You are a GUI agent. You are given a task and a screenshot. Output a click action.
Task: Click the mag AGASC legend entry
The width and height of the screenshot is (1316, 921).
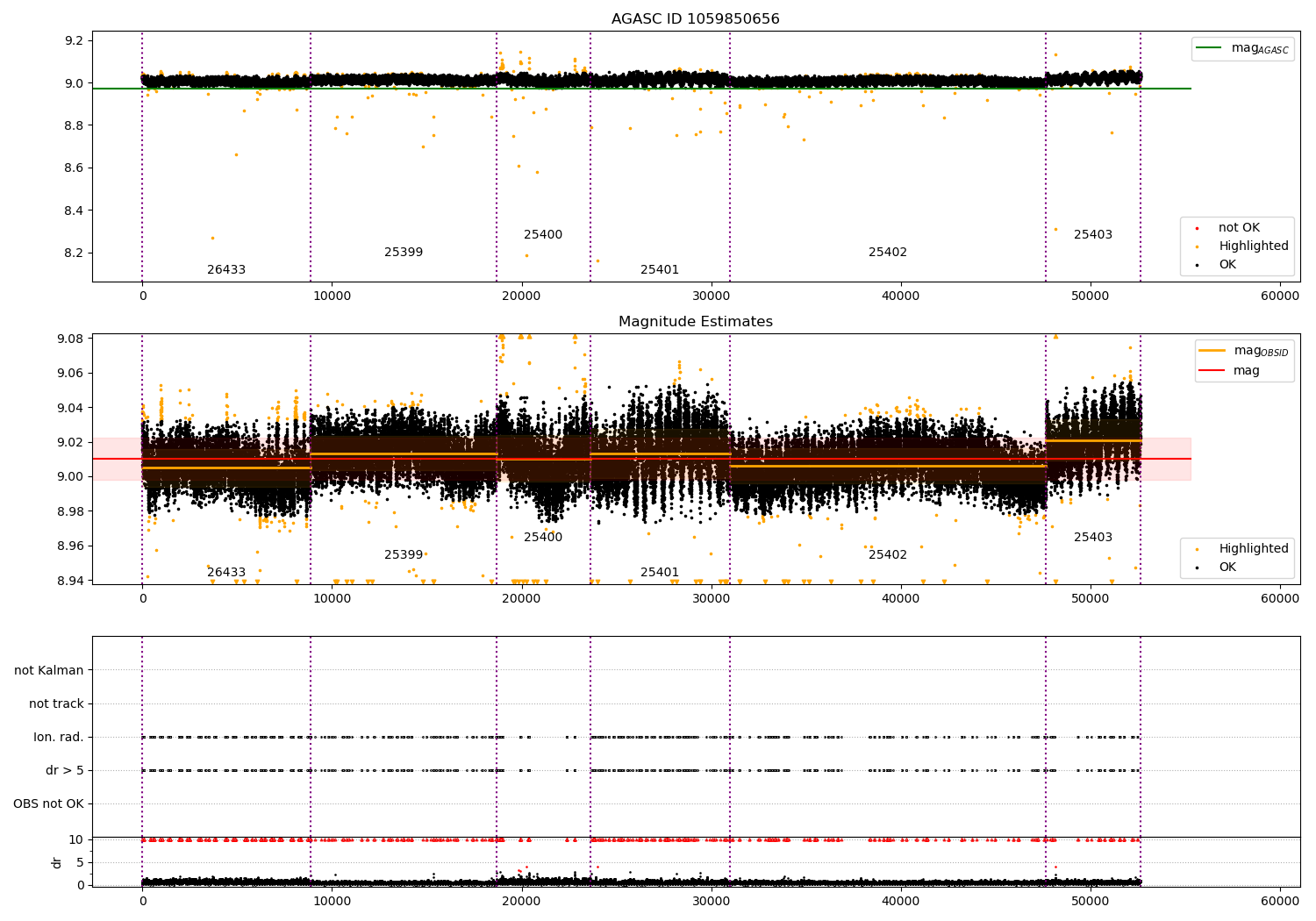point(1243,49)
